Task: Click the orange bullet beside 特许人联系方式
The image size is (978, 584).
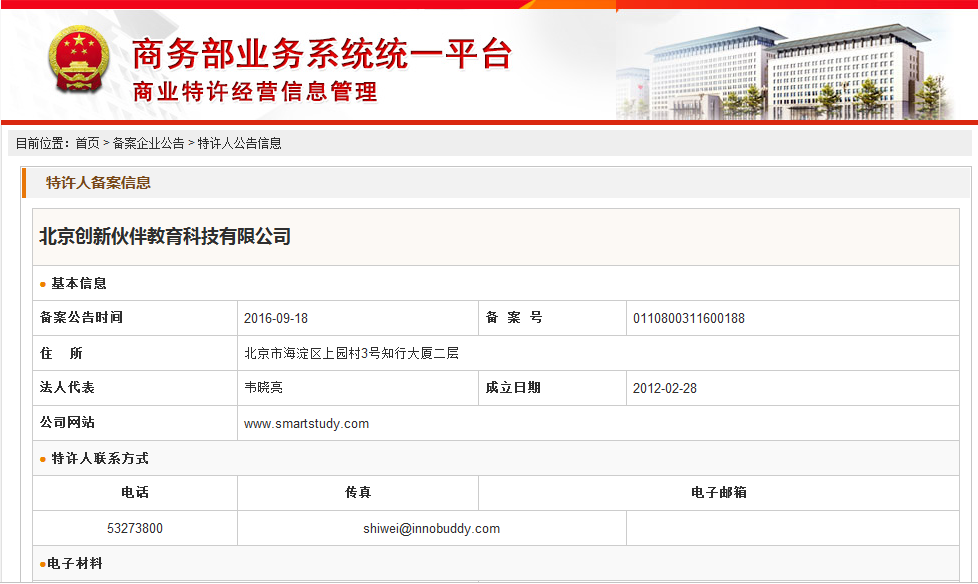Action: (x=43, y=459)
